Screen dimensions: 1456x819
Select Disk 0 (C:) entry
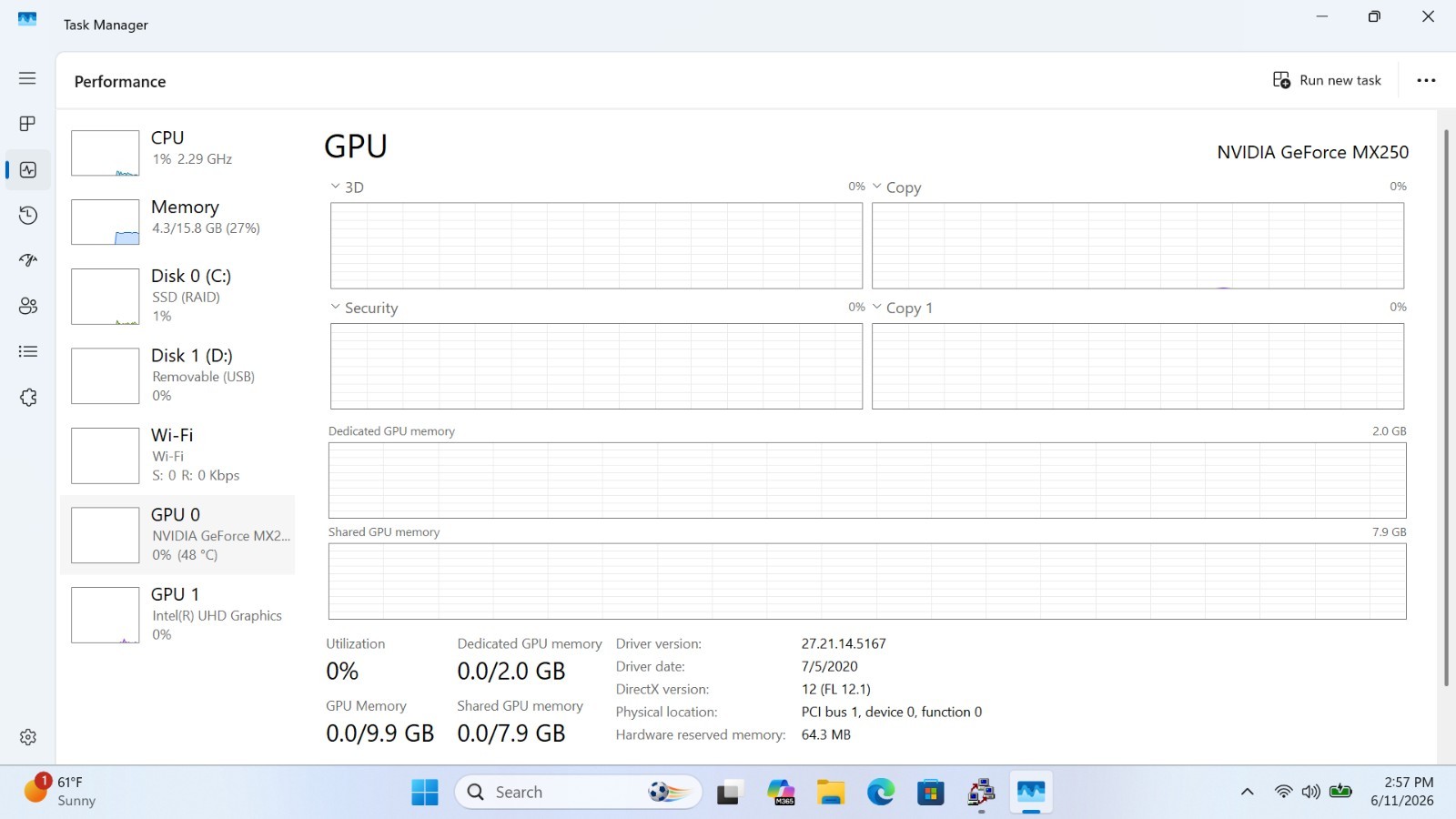click(x=177, y=296)
